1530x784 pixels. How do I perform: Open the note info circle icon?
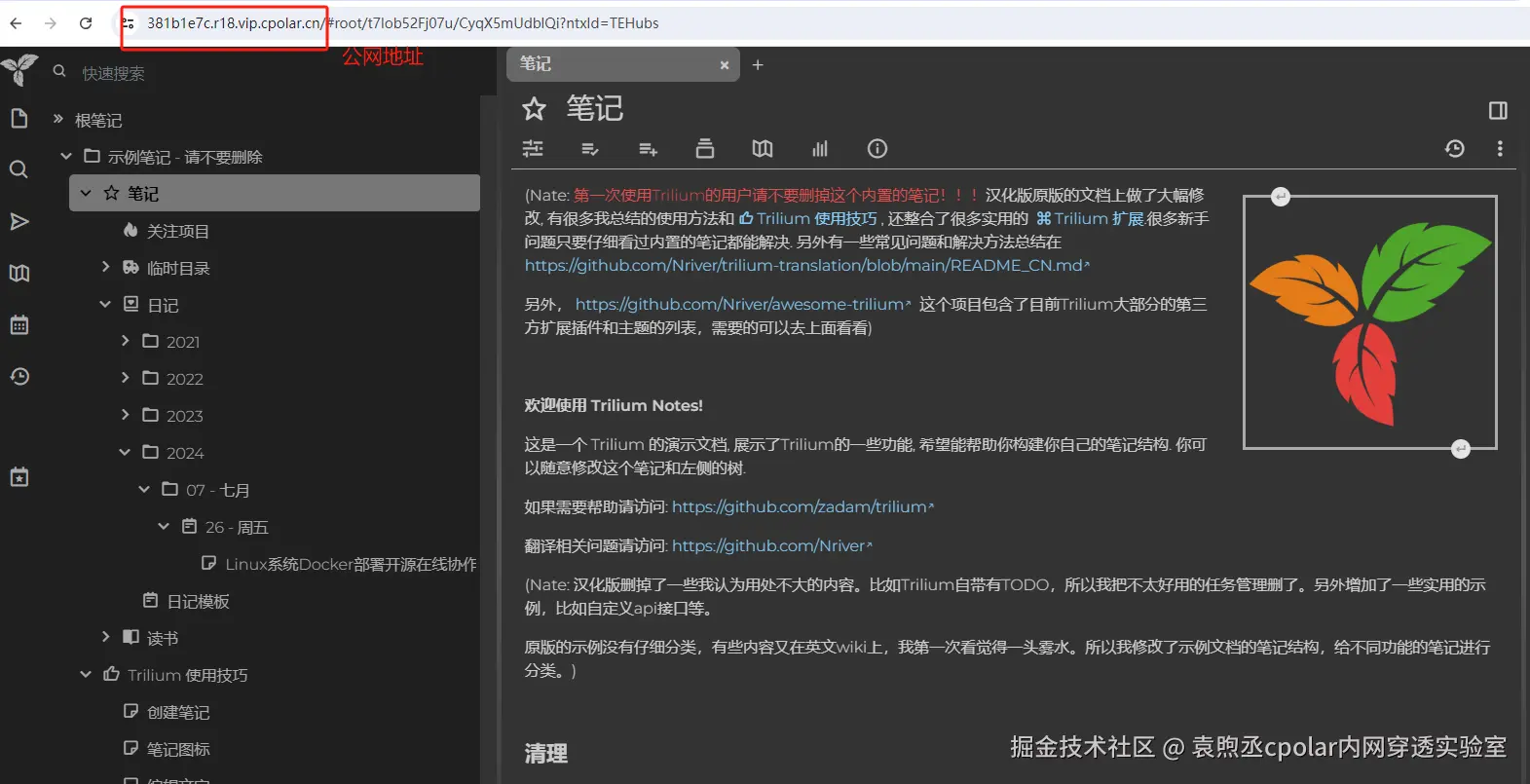coord(877,148)
